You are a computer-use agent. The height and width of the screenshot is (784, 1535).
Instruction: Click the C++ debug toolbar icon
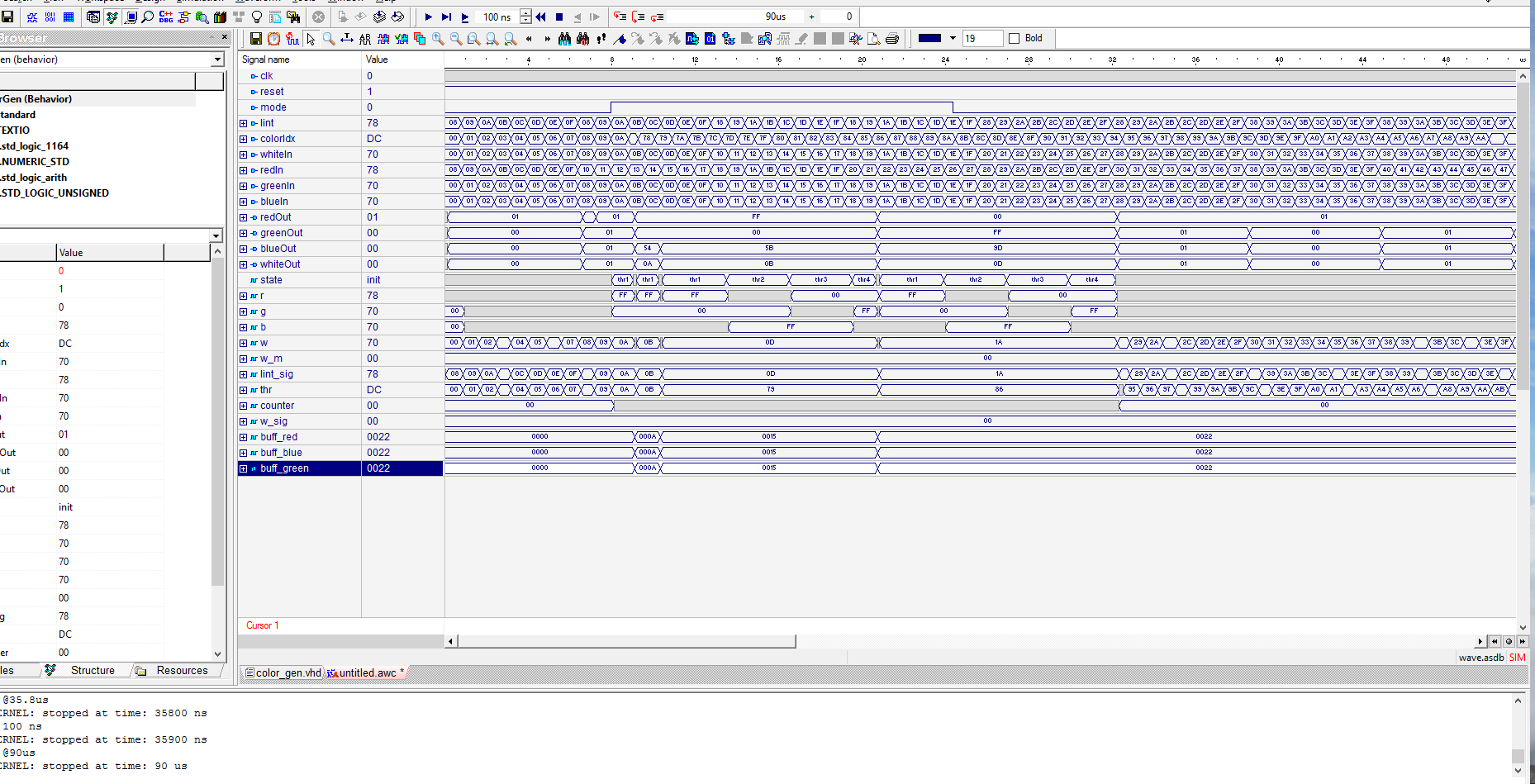click(166, 17)
